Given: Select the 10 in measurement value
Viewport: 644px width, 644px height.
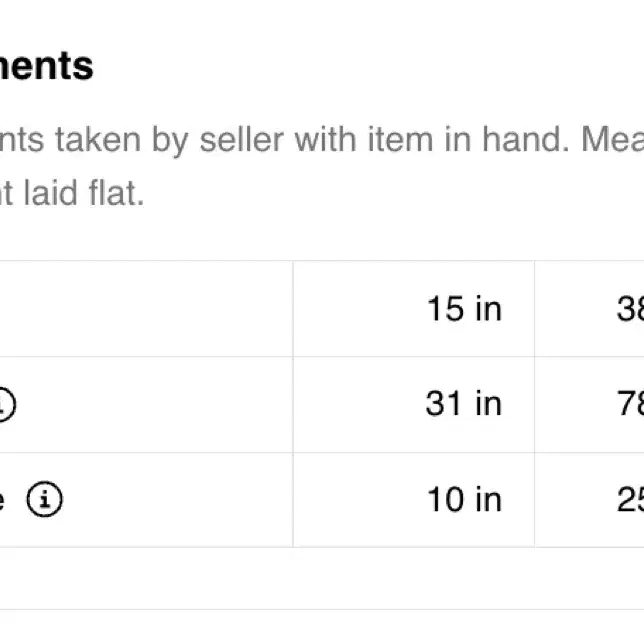Looking at the screenshot, I should click(x=464, y=499).
